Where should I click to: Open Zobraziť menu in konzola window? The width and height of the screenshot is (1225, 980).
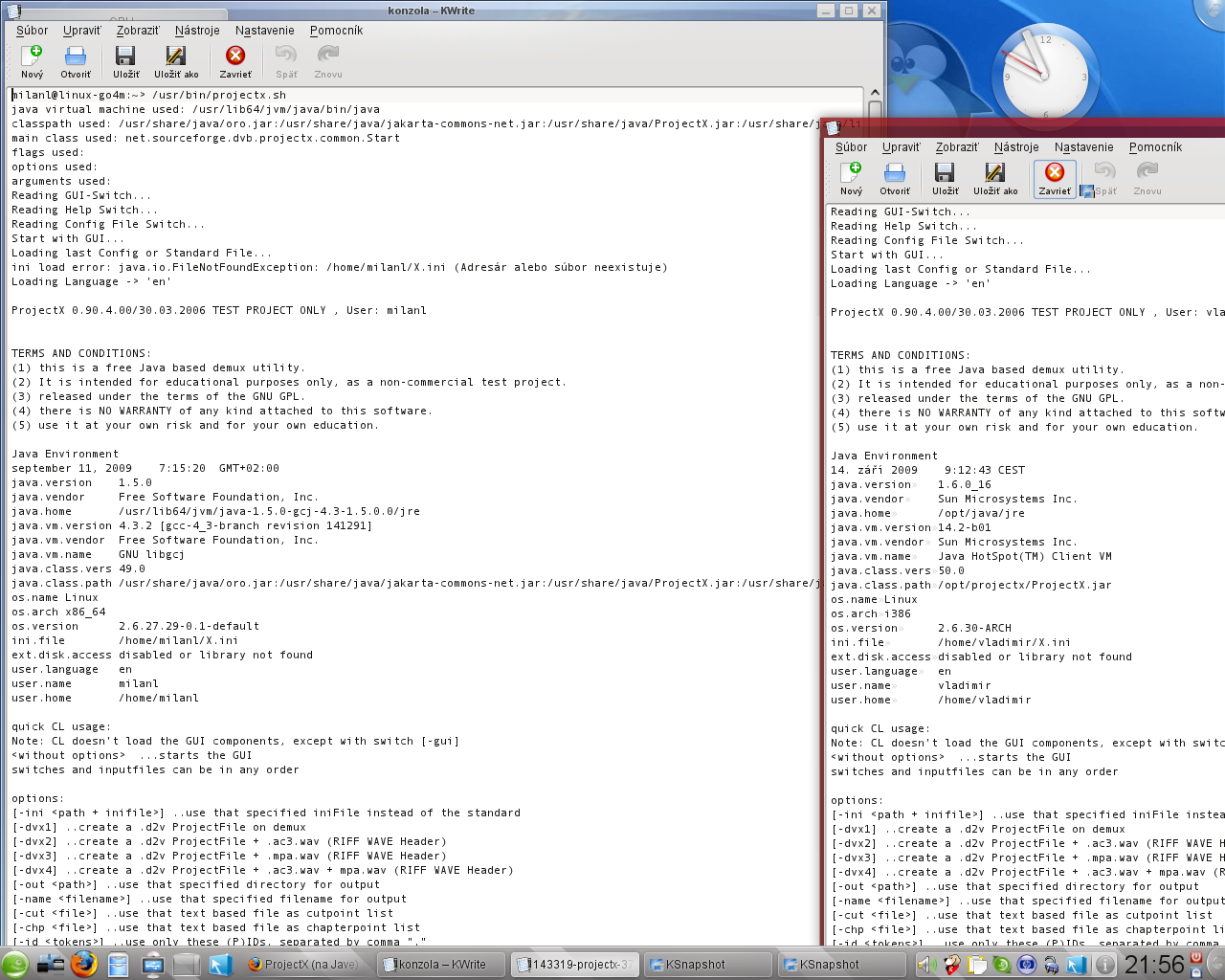point(138,31)
